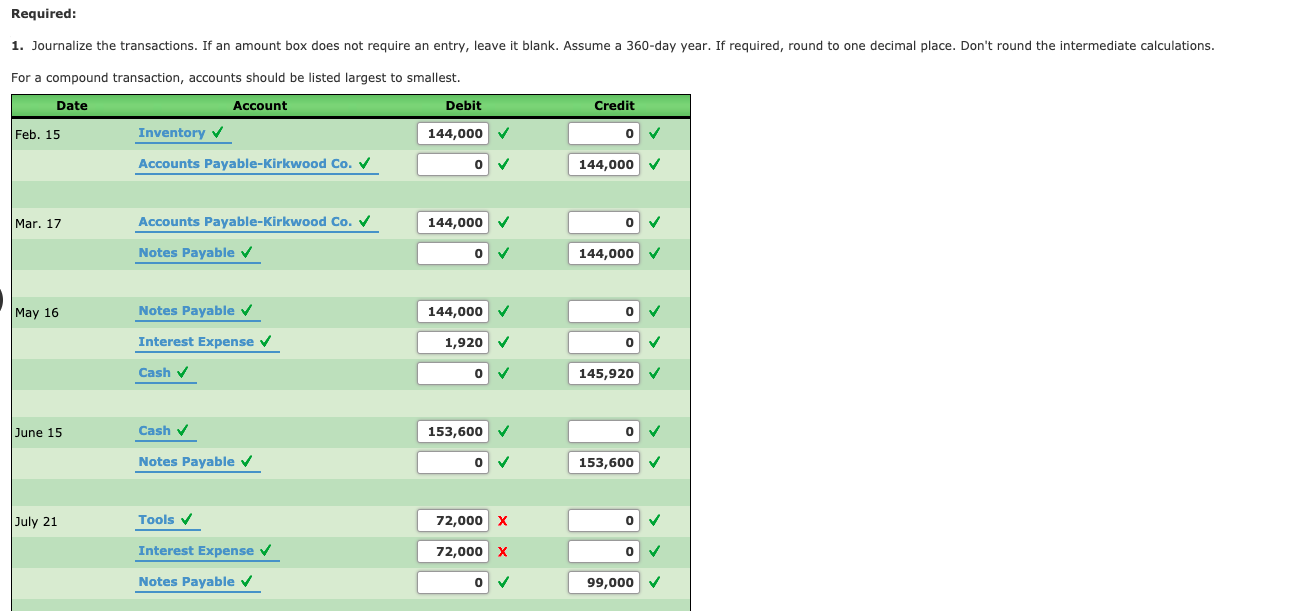Click the red X beside Tools debit amount
Viewport: 1307px width, 611px height.
click(x=503, y=520)
